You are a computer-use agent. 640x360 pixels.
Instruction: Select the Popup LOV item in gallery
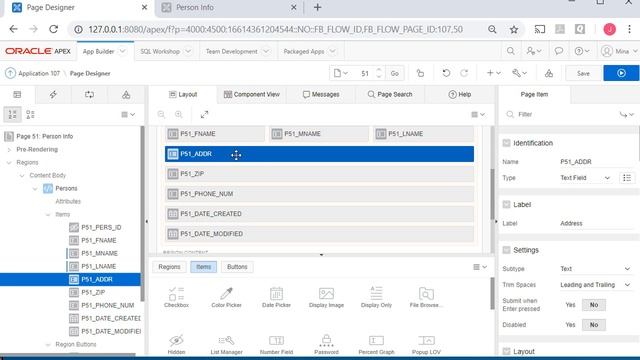426,344
